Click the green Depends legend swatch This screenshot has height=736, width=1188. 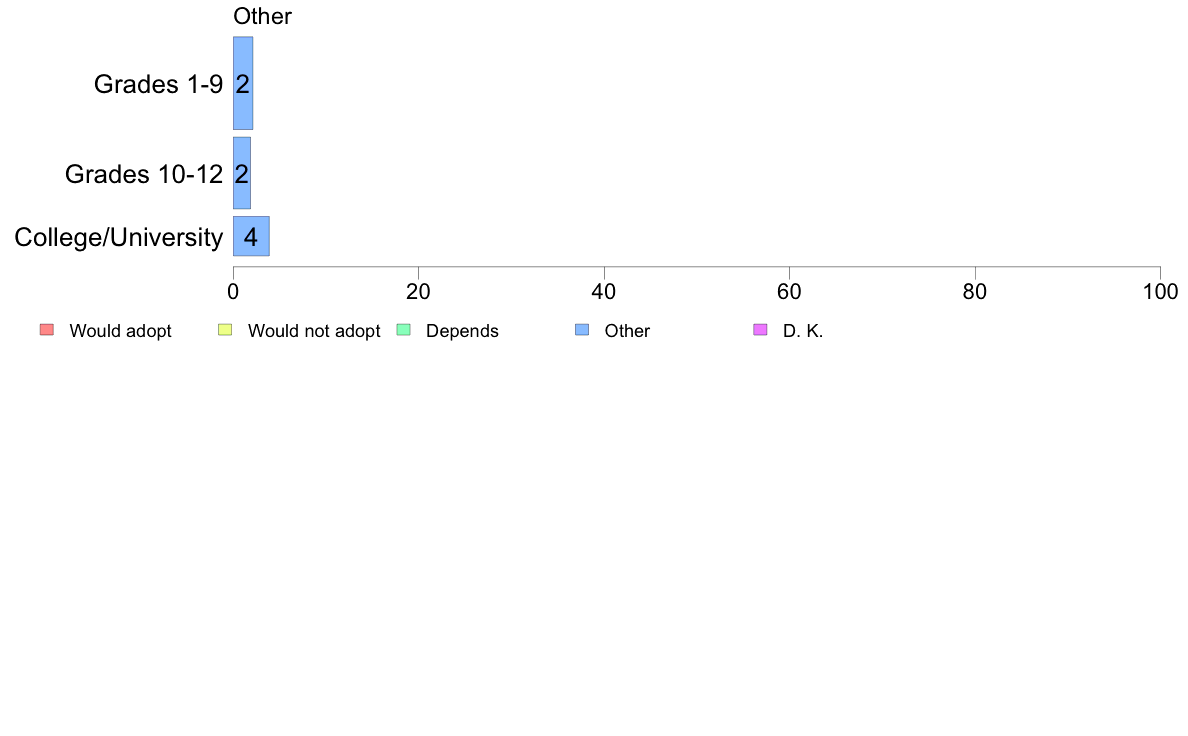click(404, 330)
